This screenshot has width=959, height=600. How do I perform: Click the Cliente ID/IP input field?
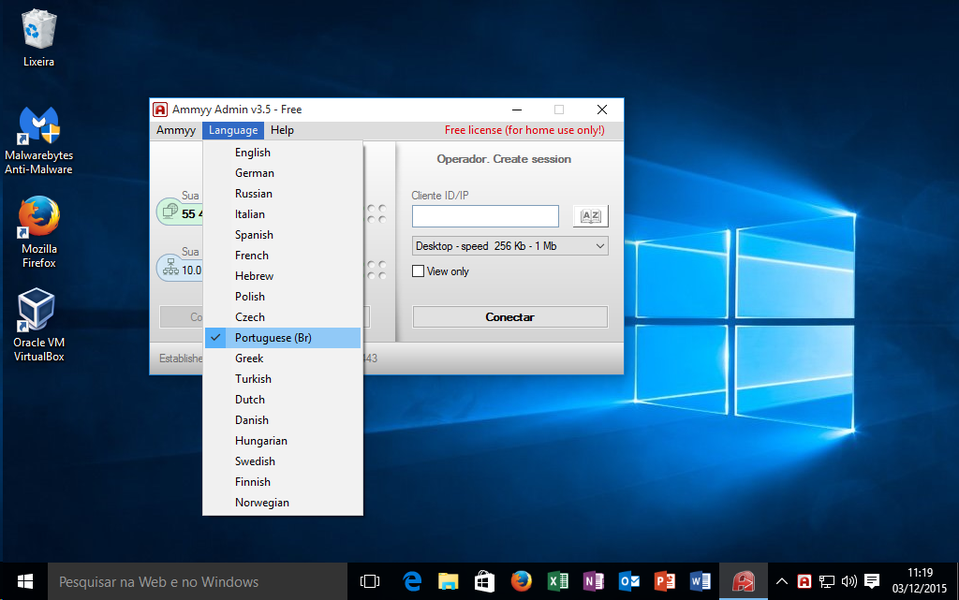point(485,216)
